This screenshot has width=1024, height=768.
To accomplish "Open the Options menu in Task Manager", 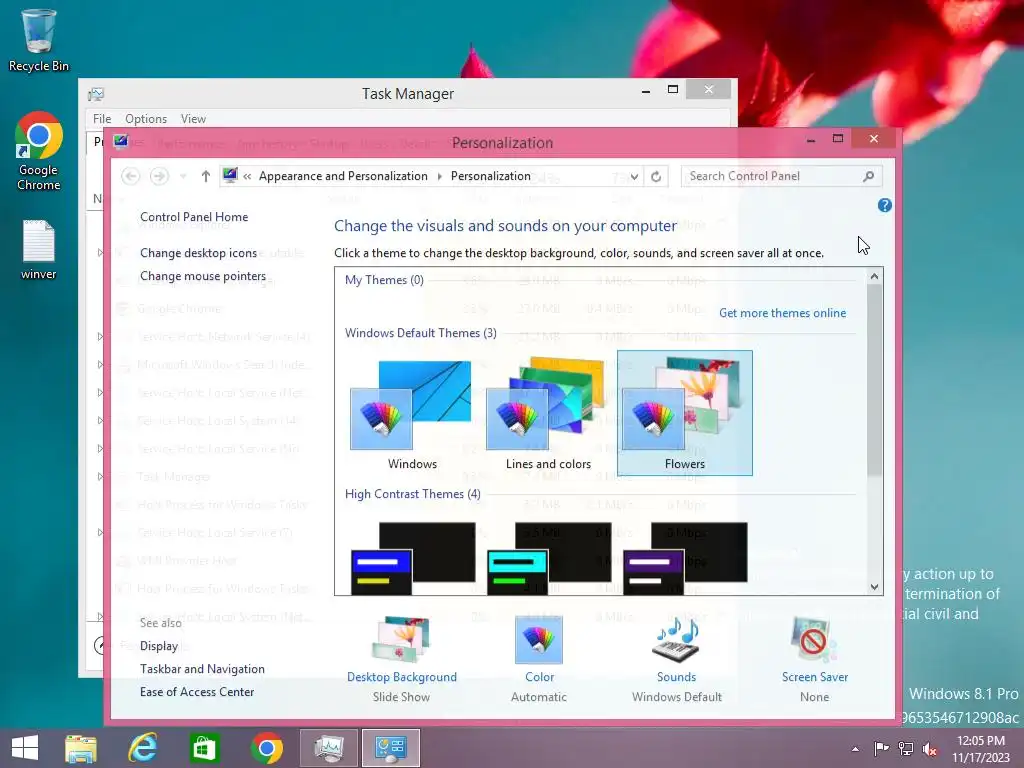I will (x=146, y=119).
